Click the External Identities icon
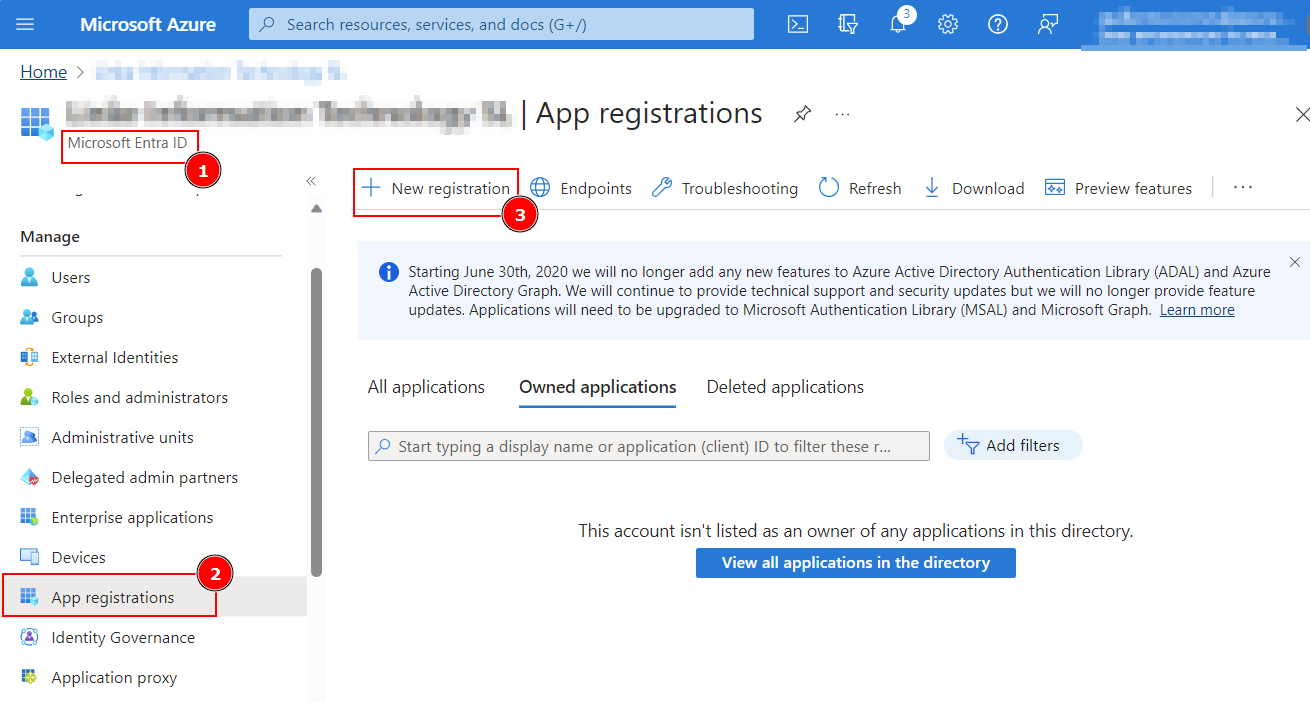The width and height of the screenshot is (1310, 702). (x=30, y=357)
